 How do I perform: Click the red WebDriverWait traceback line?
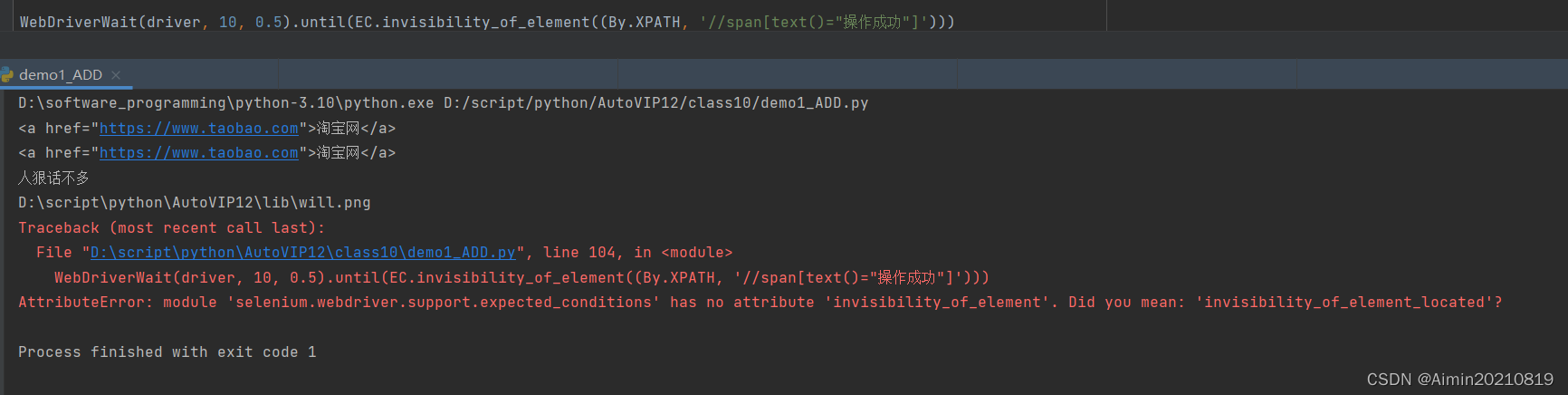[521, 278]
